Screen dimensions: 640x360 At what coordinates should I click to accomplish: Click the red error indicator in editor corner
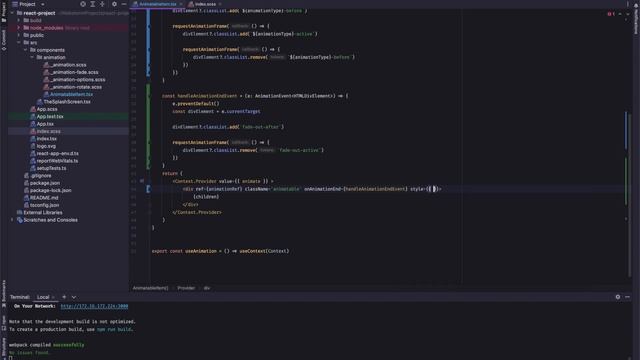(611, 14)
